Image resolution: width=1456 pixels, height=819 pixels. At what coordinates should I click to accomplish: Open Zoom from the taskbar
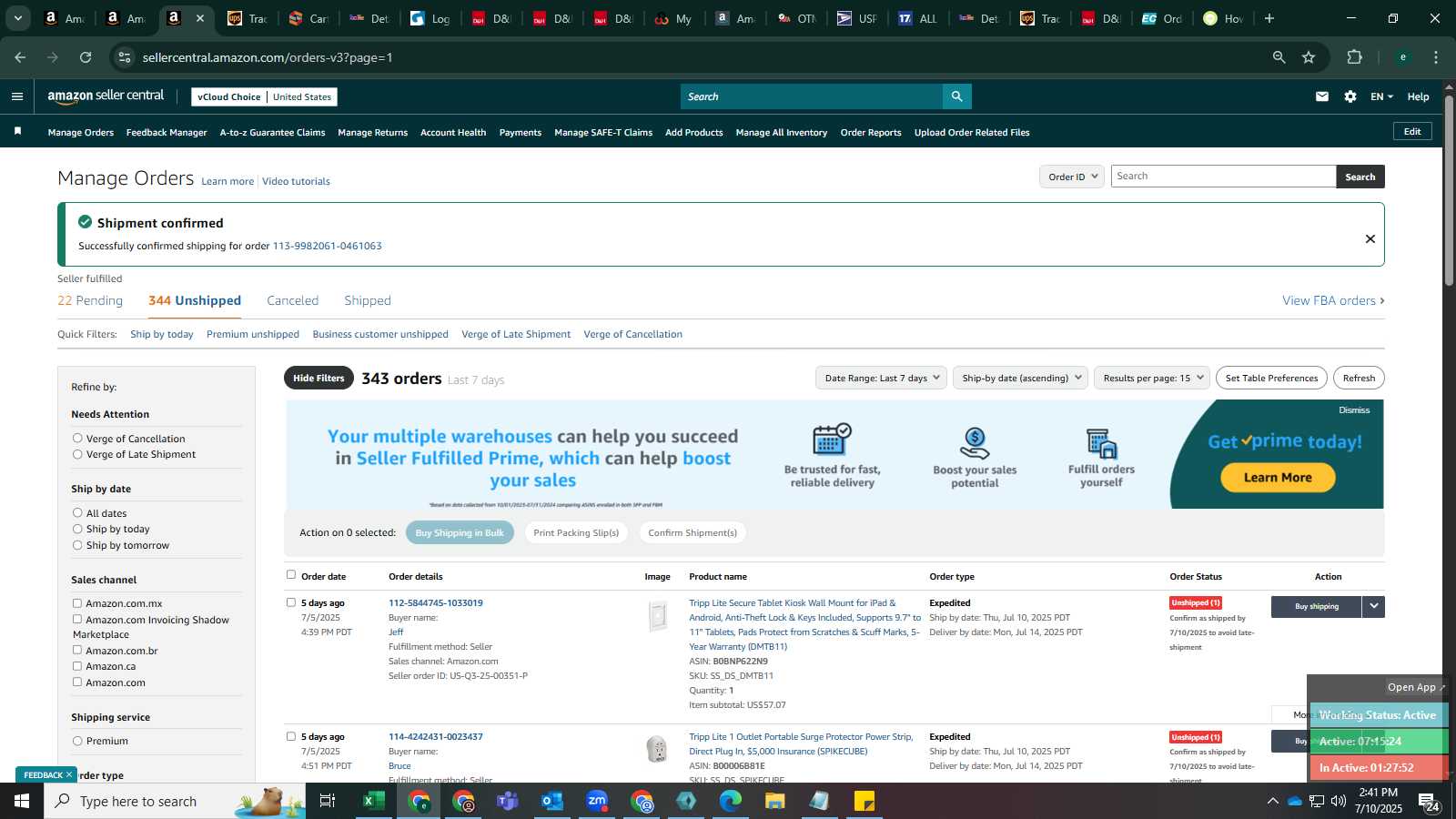pyautogui.click(x=597, y=801)
